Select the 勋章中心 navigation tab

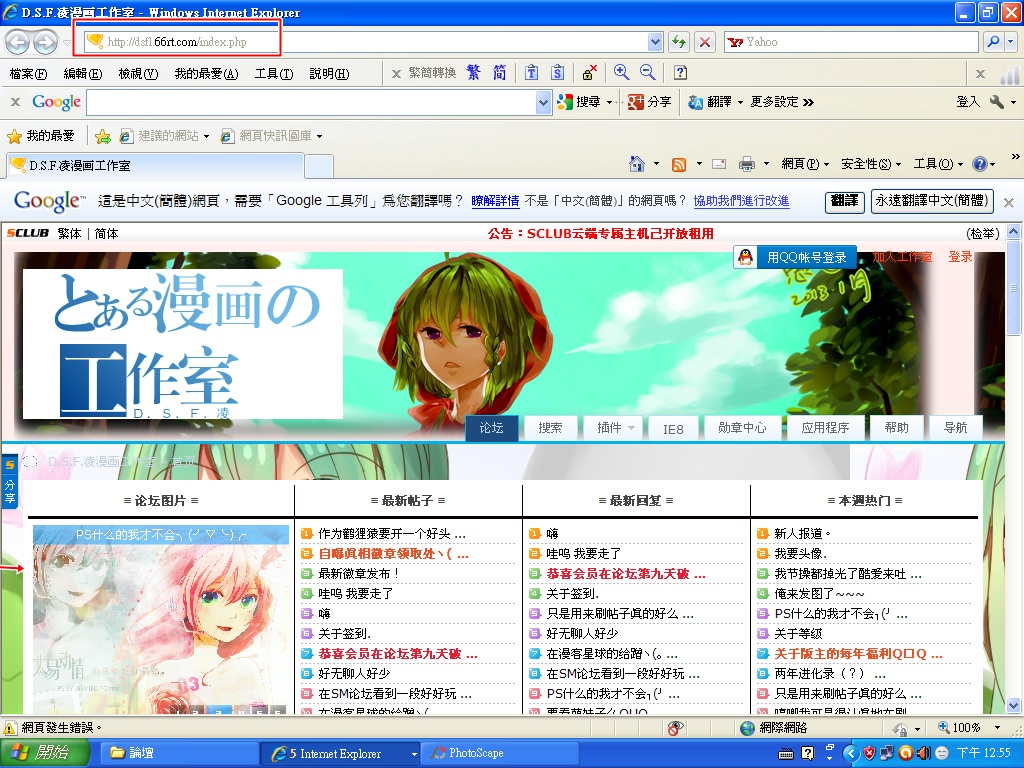pos(741,428)
